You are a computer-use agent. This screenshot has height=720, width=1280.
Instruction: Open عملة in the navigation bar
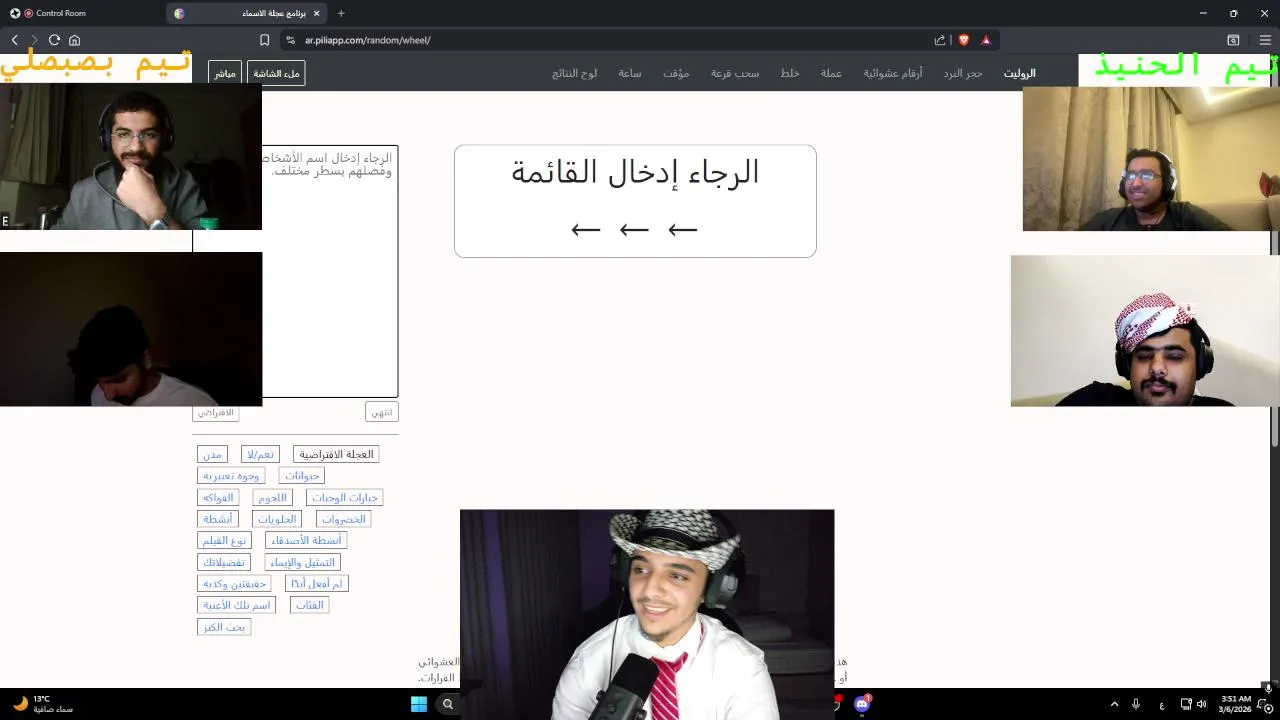tap(831, 73)
